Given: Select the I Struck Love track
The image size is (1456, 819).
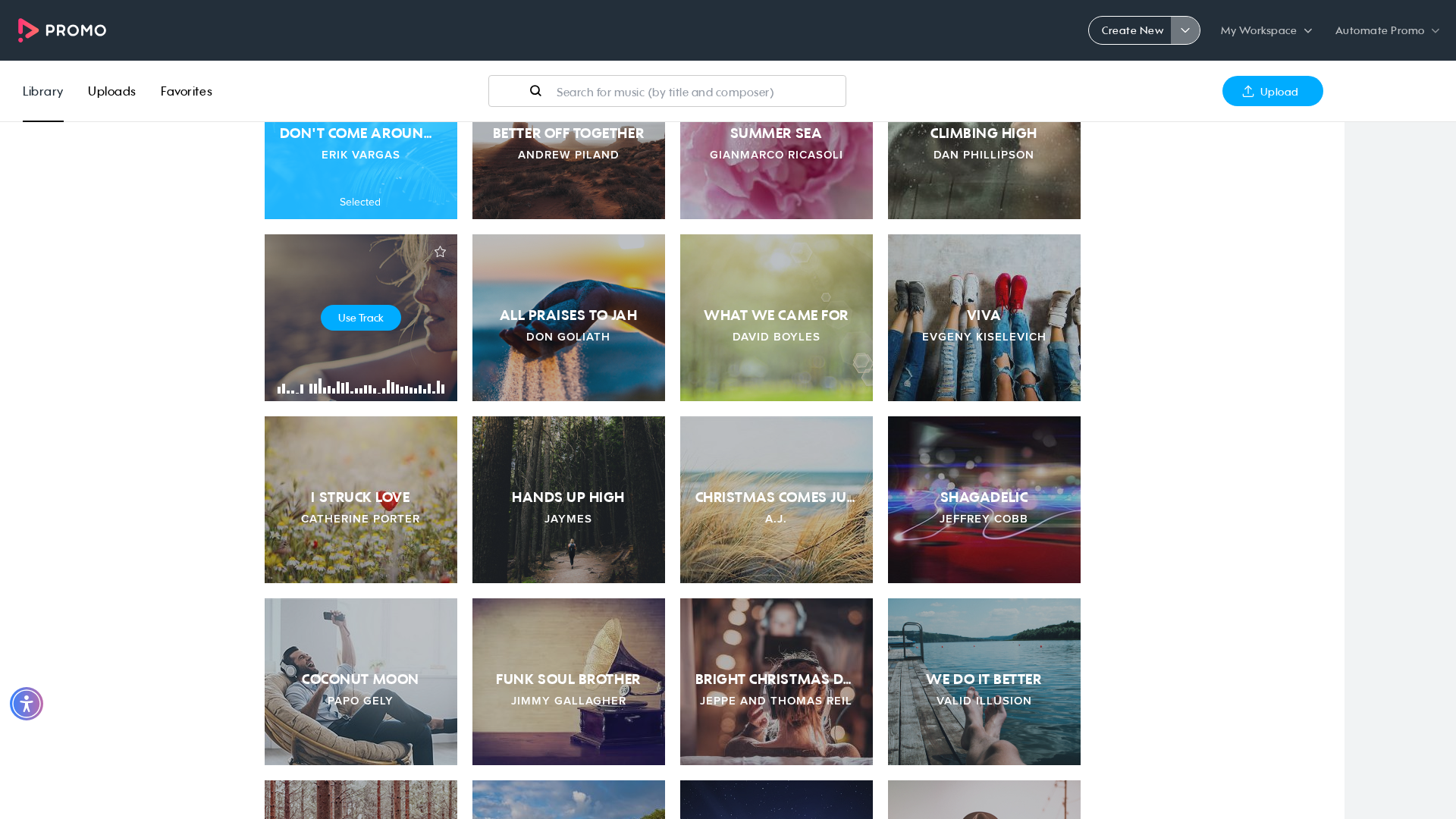Looking at the screenshot, I should click(x=361, y=500).
